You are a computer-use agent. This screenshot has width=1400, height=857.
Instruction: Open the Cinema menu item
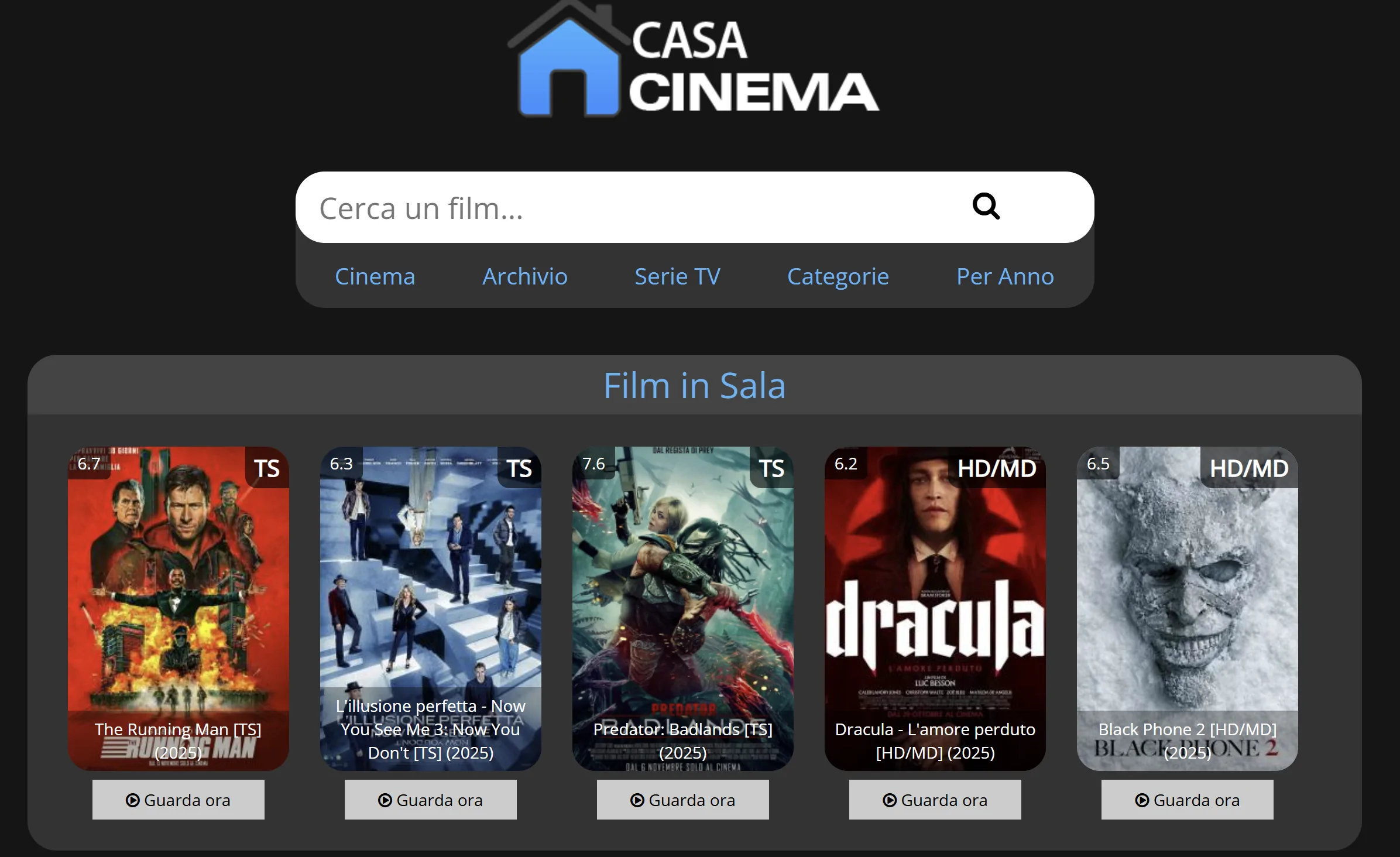pos(375,276)
